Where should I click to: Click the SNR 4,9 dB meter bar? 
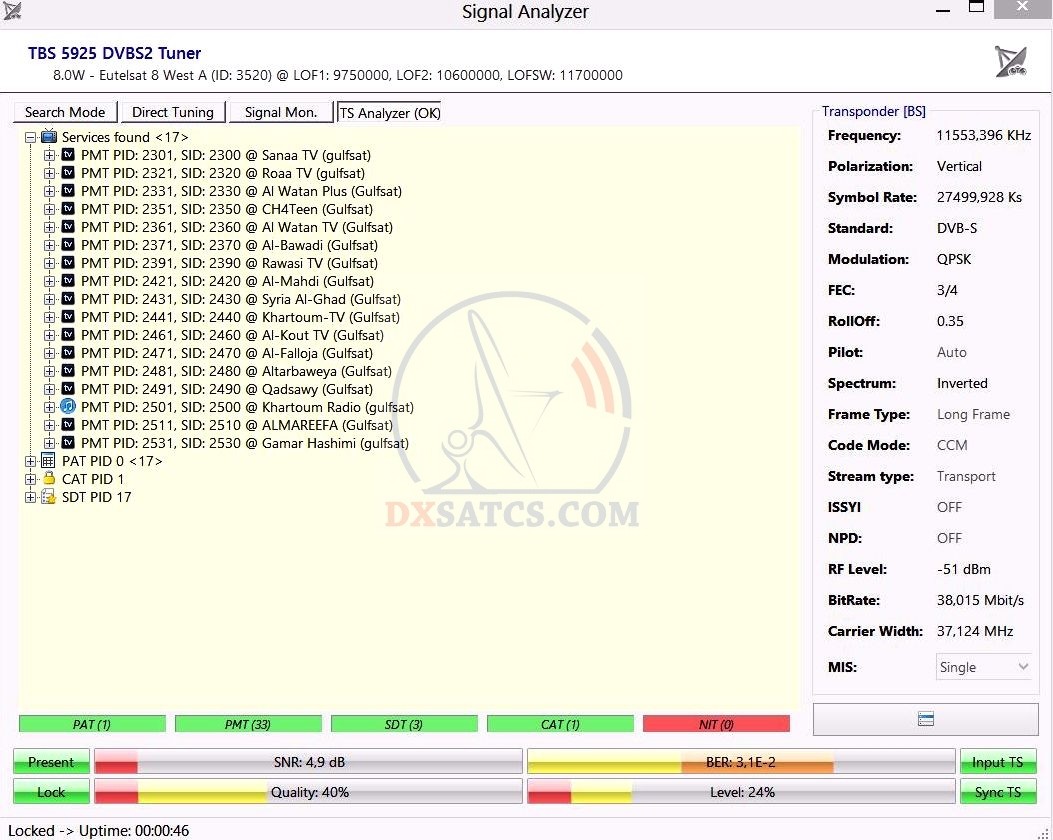click(308, 761)
